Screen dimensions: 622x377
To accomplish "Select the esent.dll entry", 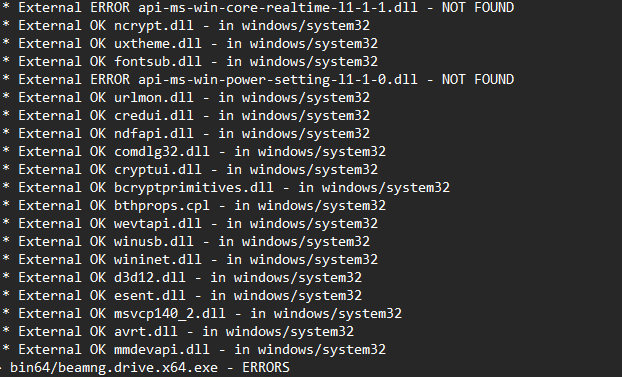I will pos(182,296).
